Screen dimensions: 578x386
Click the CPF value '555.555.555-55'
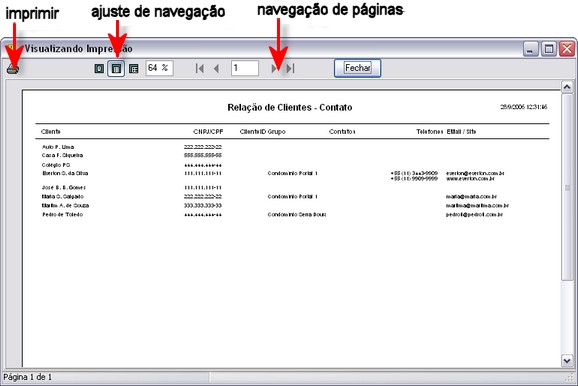(x=203, y=156)
